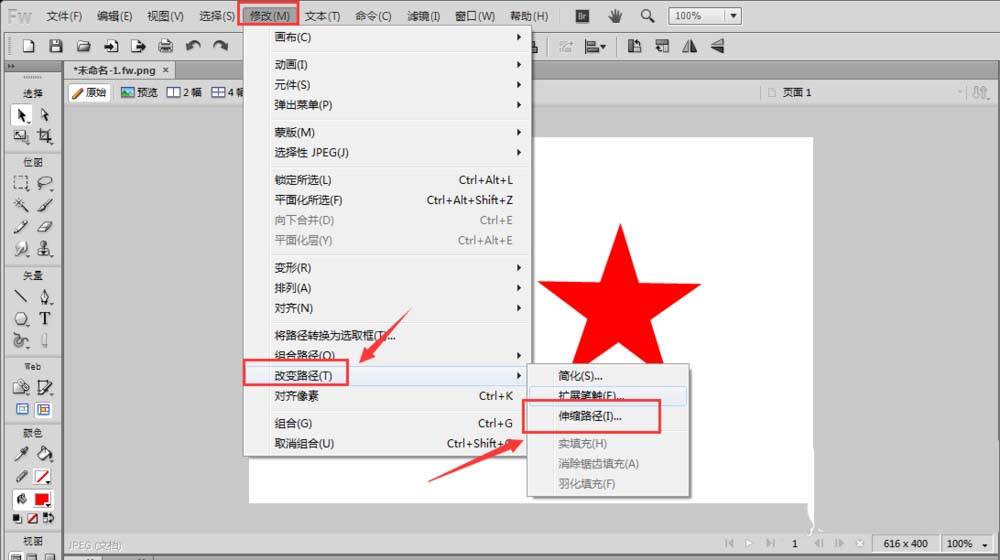Switch to the 预览 (Preview) view
Viewport: 1000px width, 560px height.
pyautogui.click(x=139, y=92)
